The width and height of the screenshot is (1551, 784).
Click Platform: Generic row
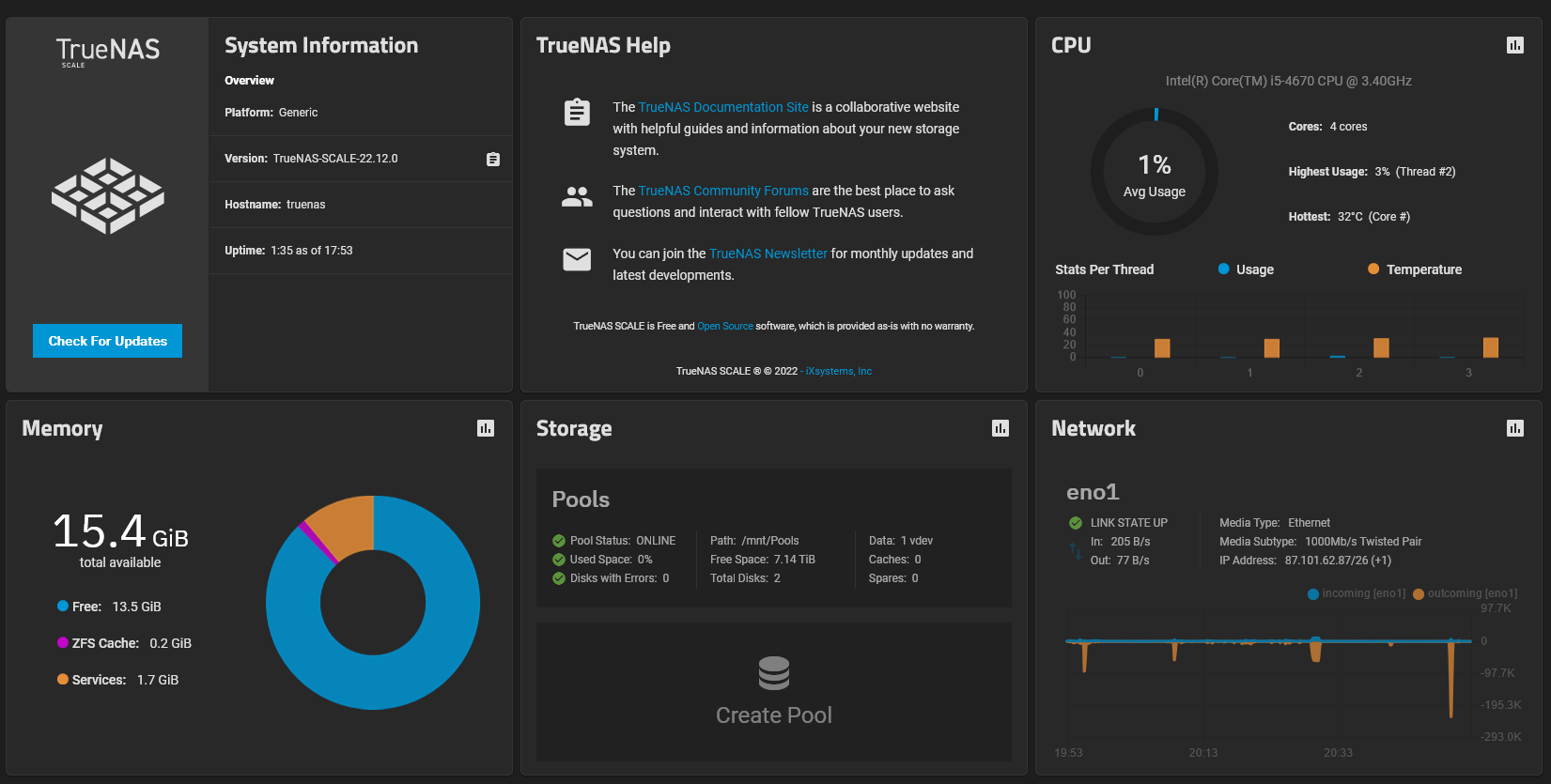click(361, 113)
